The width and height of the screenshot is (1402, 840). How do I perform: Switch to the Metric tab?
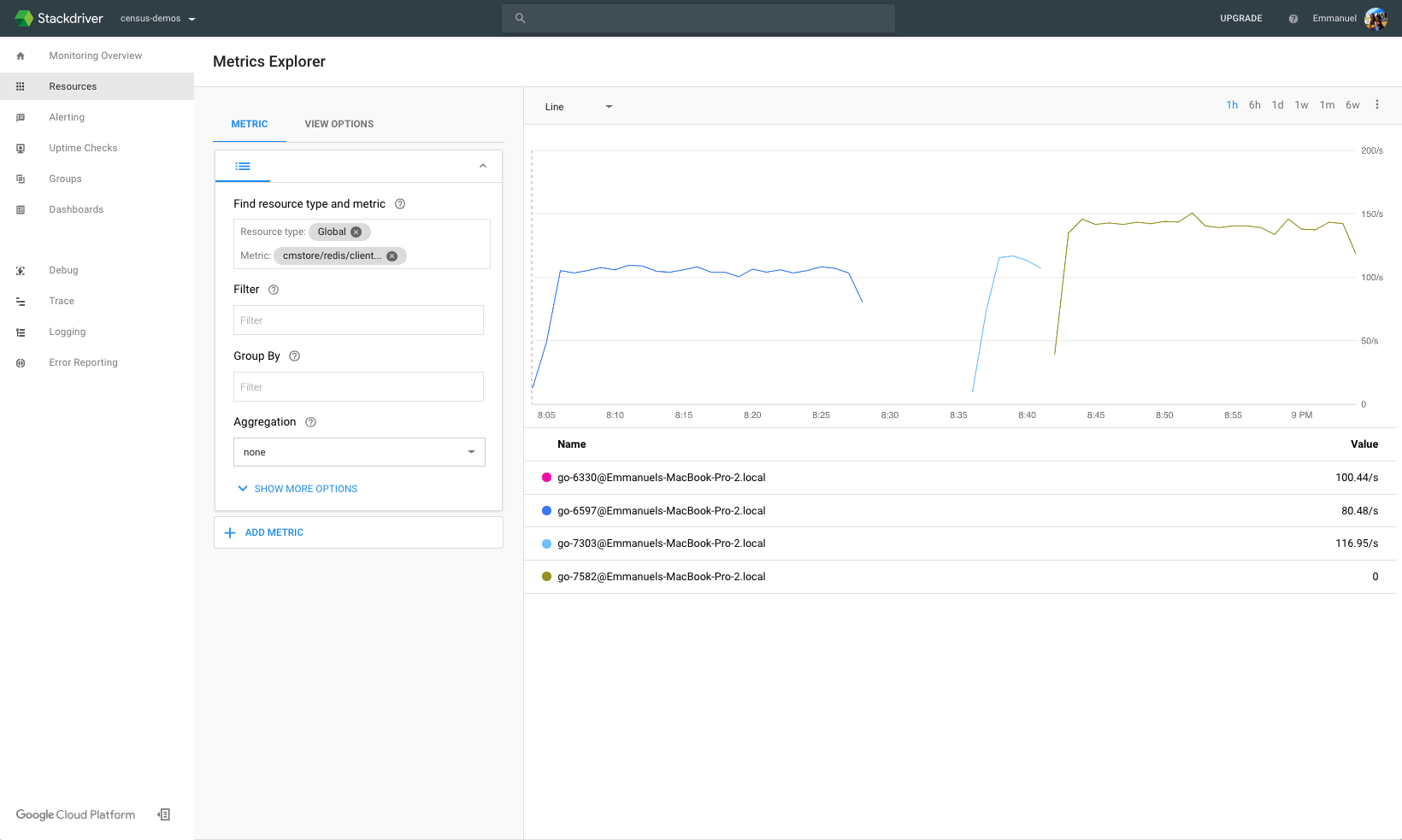(x=250, y=124)
